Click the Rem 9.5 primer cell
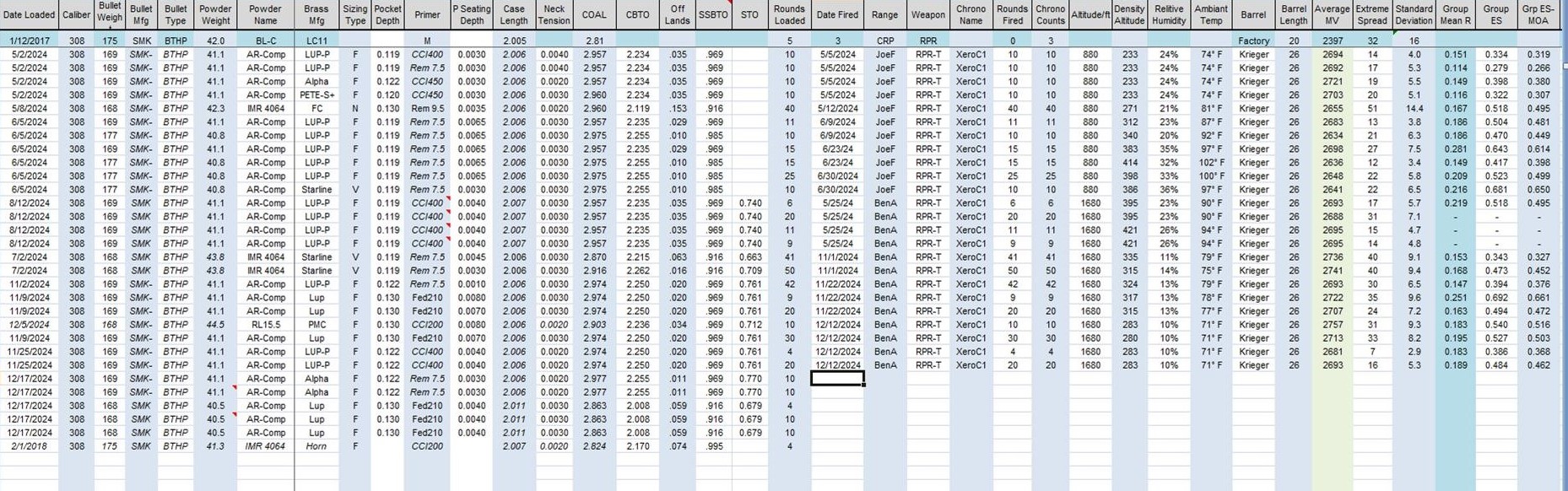The height and width of the screenshot is (491, 1568). click(427, 109)
